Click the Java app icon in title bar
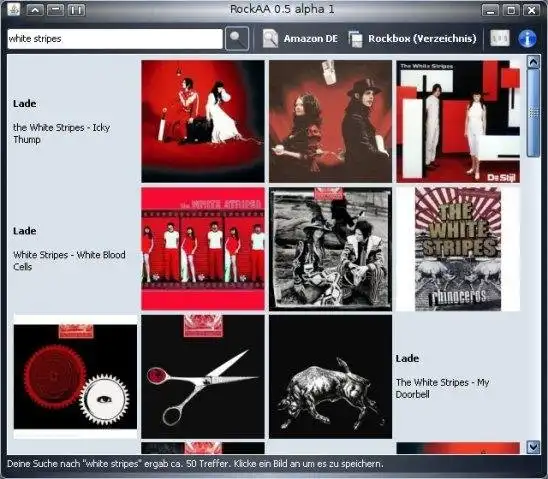The image size is (548, 479). click(14, 9)
